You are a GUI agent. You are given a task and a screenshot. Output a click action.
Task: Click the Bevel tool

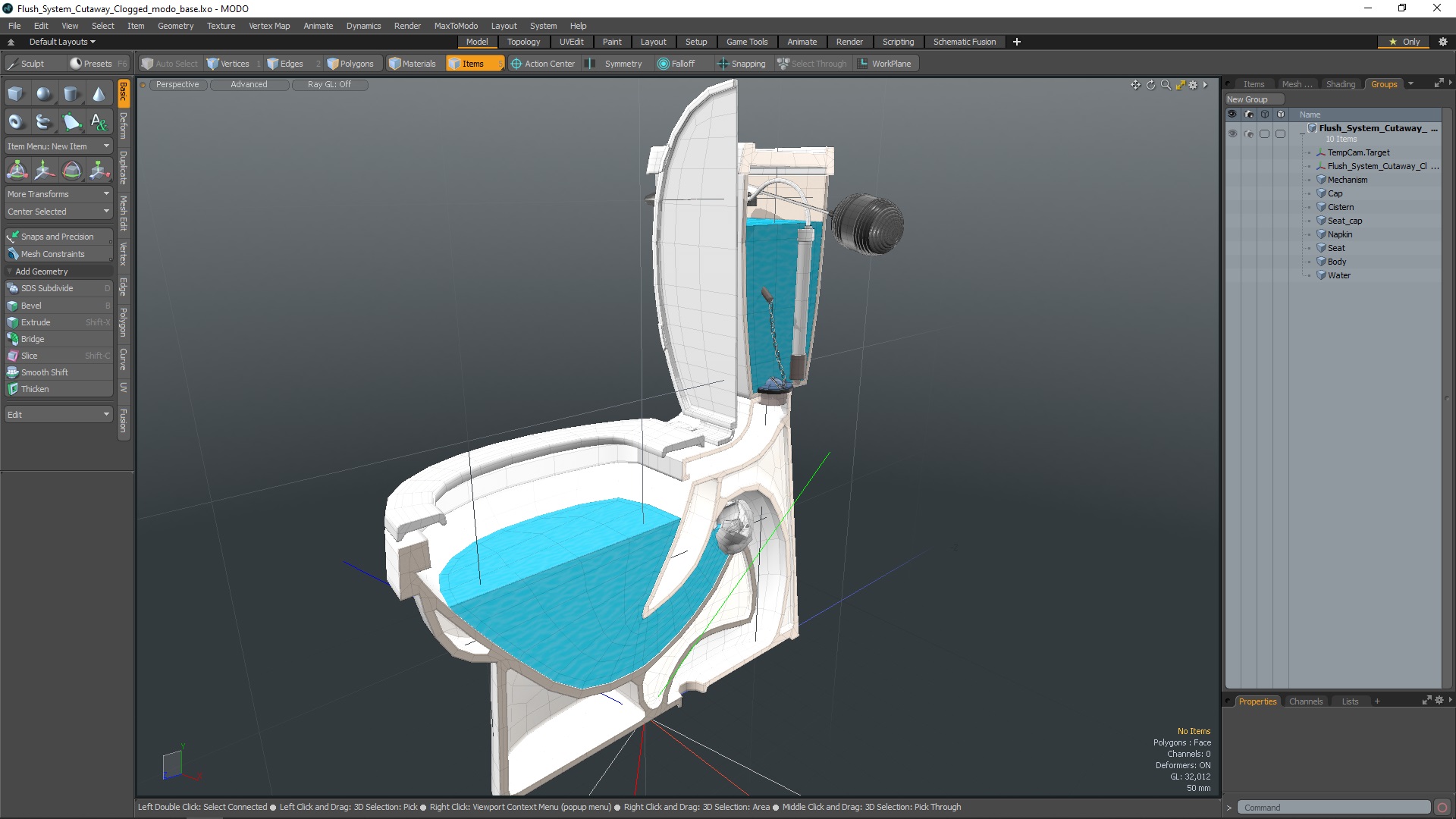click(58, 306)
